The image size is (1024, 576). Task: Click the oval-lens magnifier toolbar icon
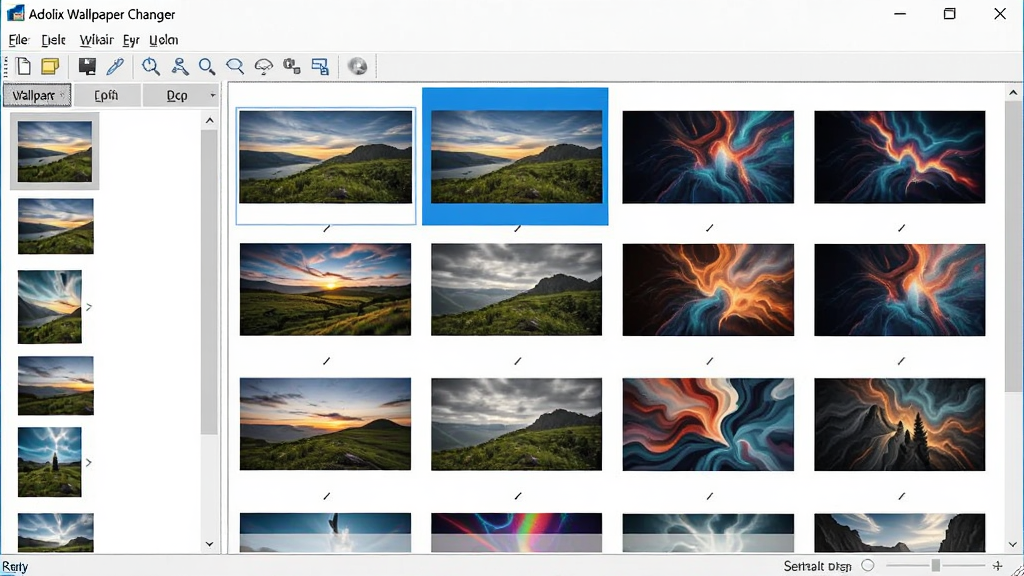click(x=235, y=66)
